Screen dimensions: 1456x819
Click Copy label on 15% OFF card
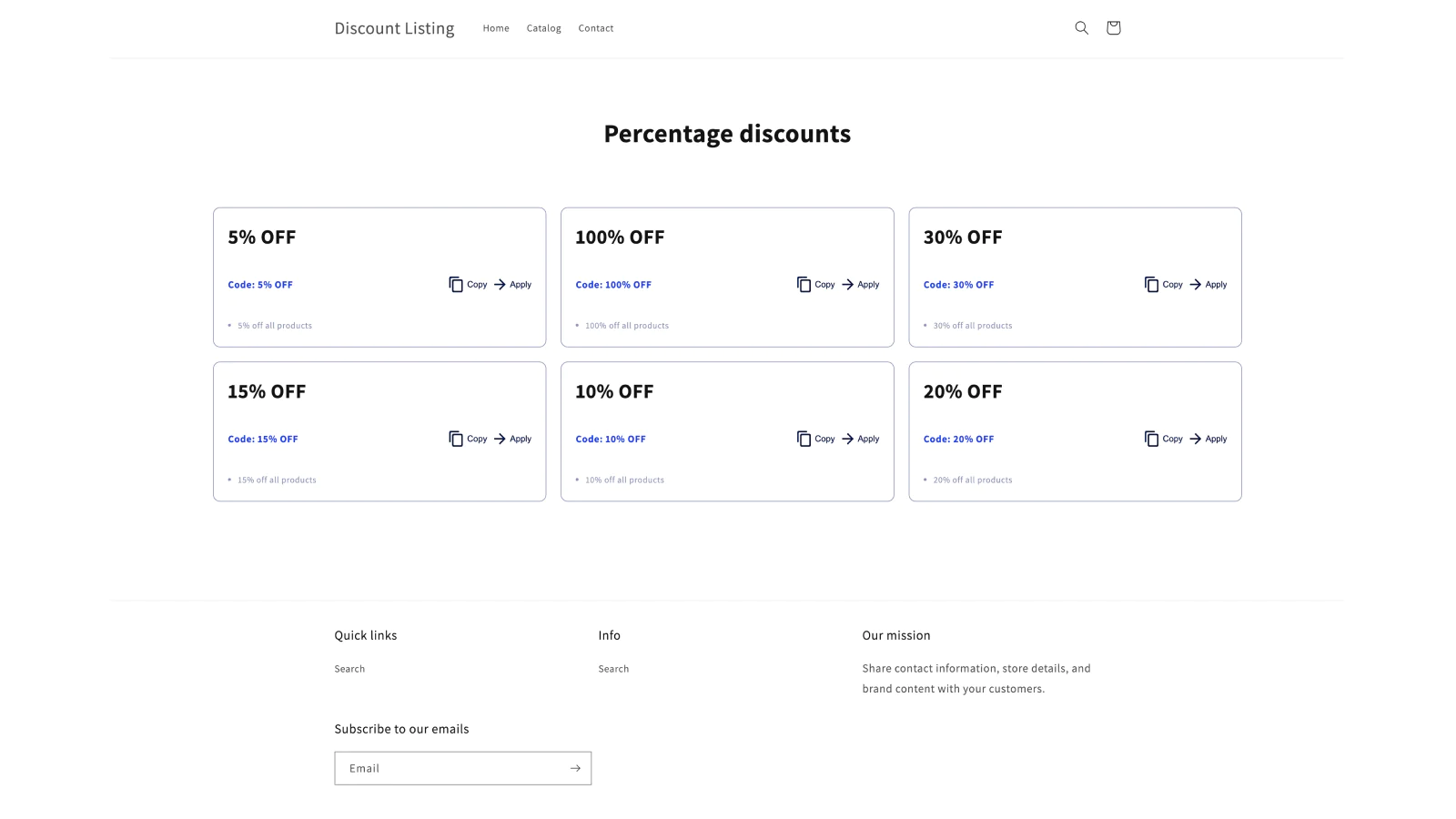(477, 439)
